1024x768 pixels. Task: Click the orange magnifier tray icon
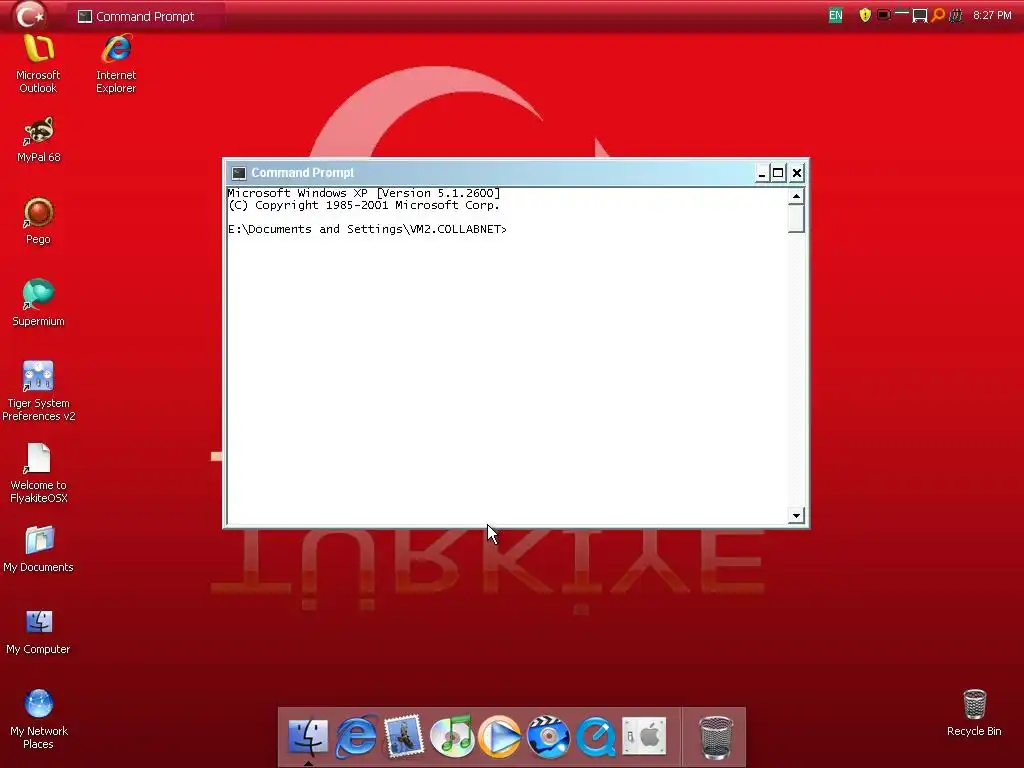tap(938, 15)
